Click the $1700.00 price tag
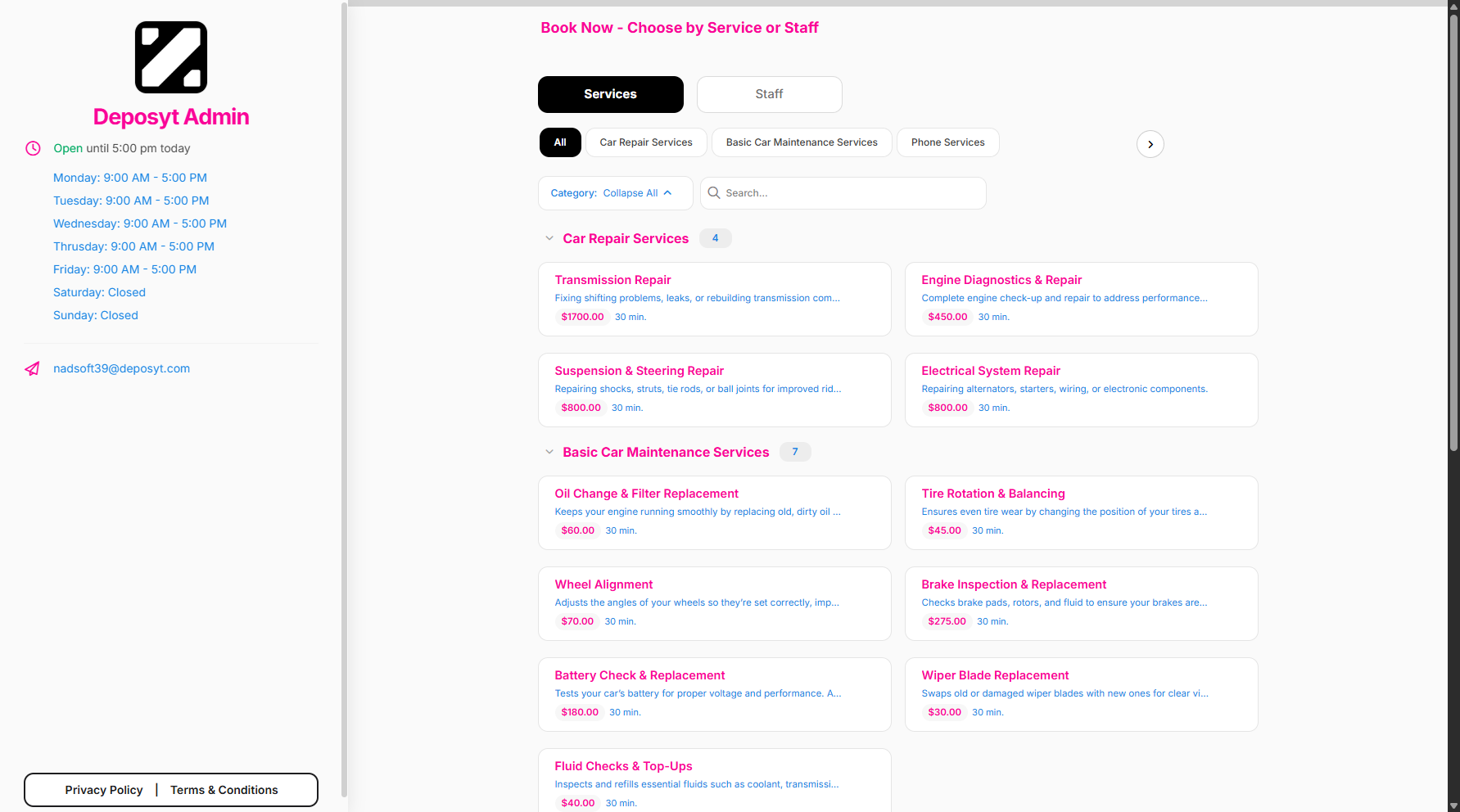1460x812 pixels. pos(582,317)
